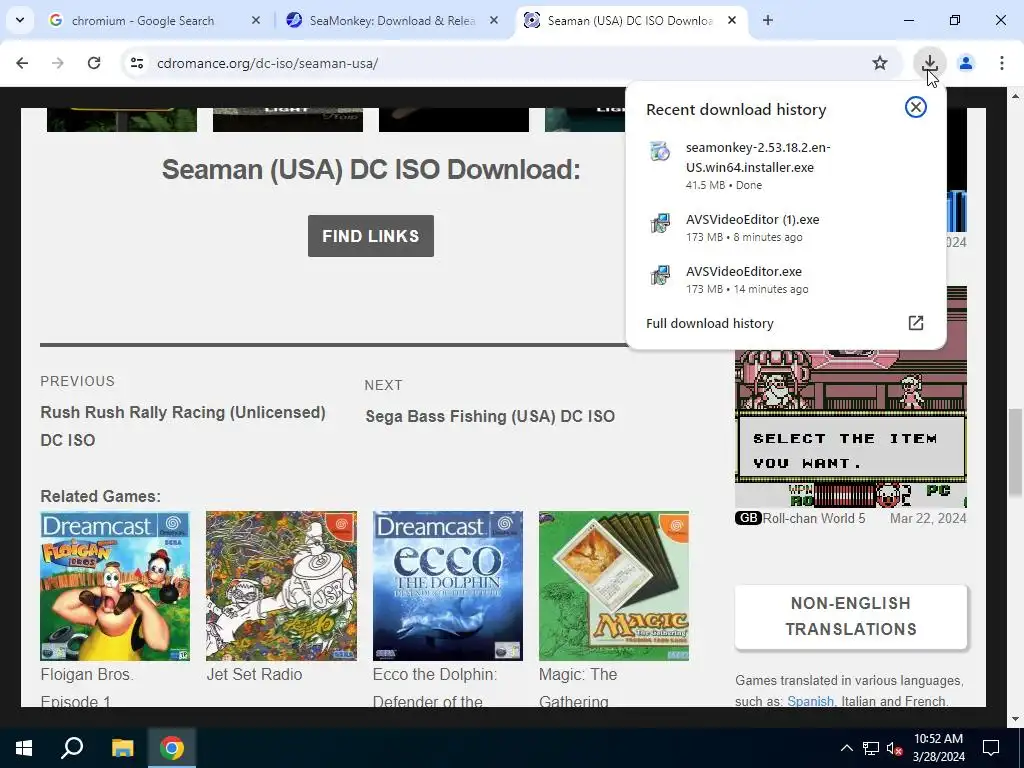
Task: Click the Mar 22, 2024 date text
Action: click(928, 518)
